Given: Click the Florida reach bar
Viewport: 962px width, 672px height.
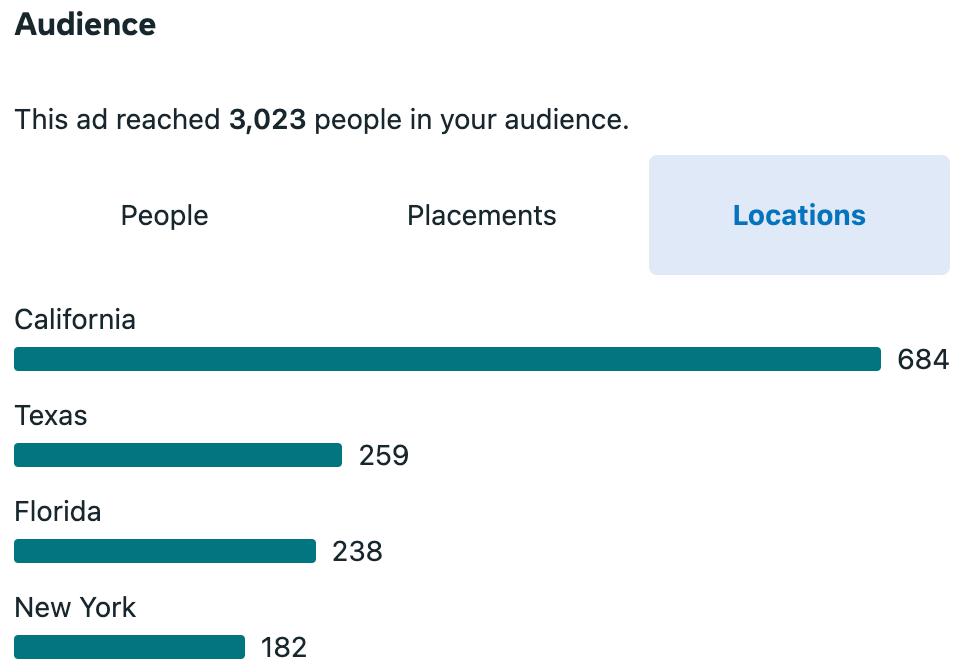Looking at the screenshot, I should pos(165,551).
